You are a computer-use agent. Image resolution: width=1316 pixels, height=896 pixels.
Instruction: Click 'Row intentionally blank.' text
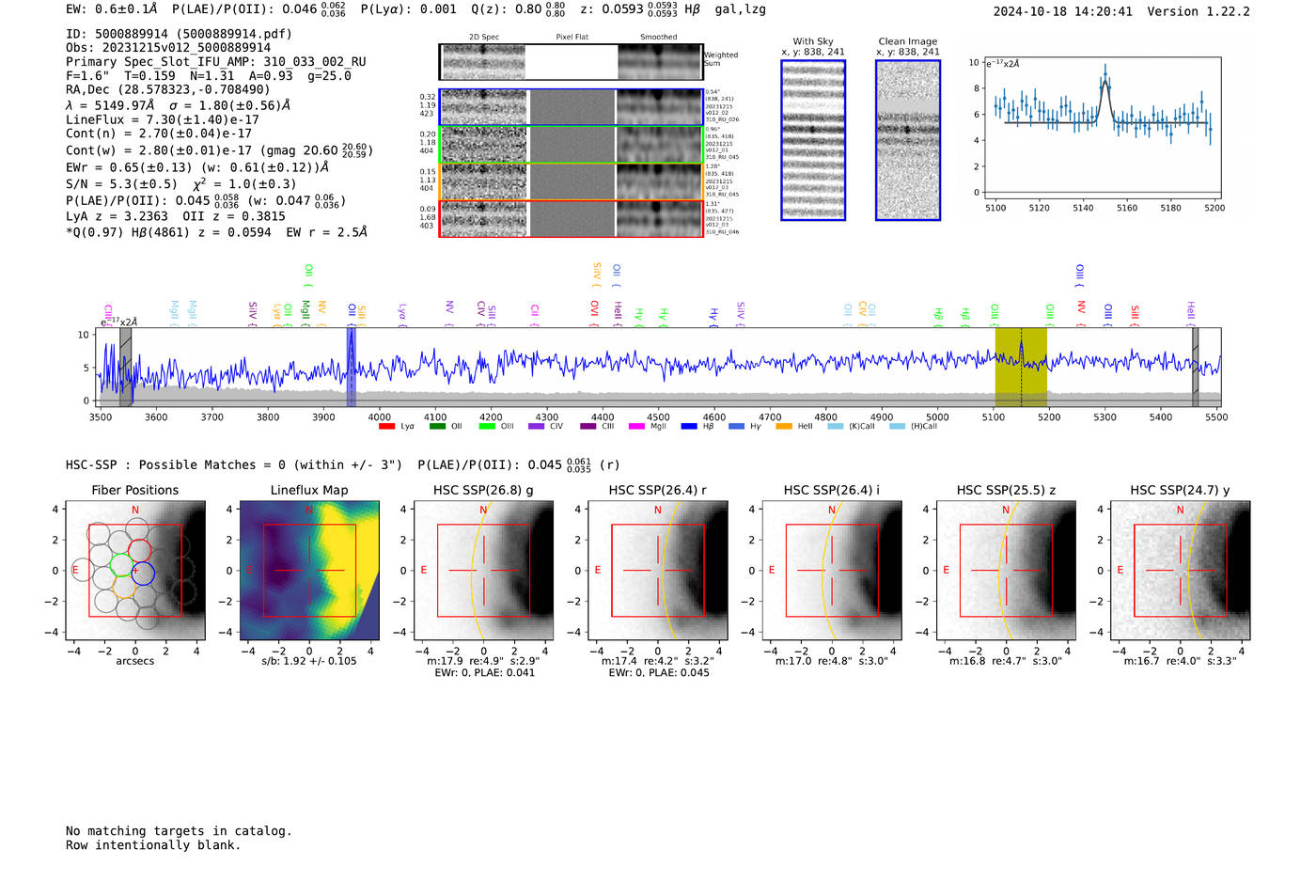pos(153,844)
